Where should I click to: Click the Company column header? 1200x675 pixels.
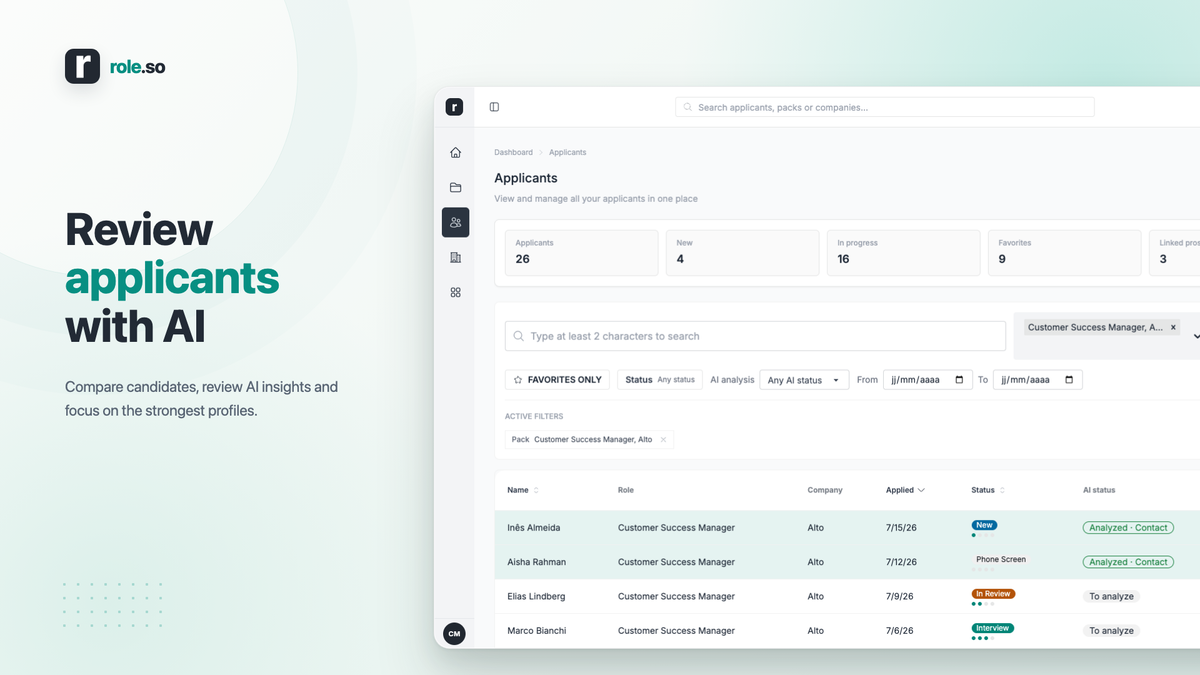tap(825, 490)
